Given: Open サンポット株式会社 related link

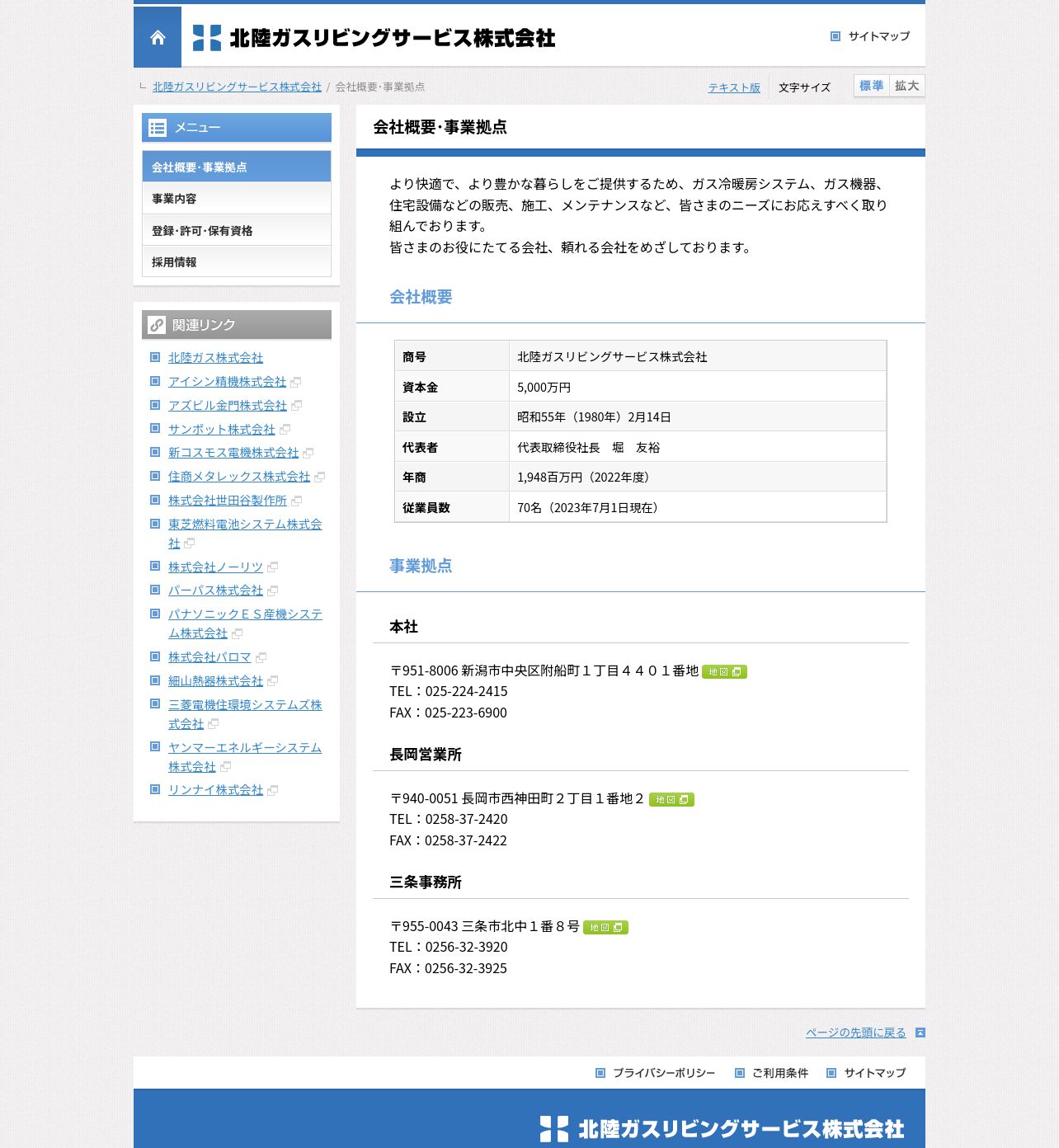Looking at the screenshot, I should click(x=222, y=430).
